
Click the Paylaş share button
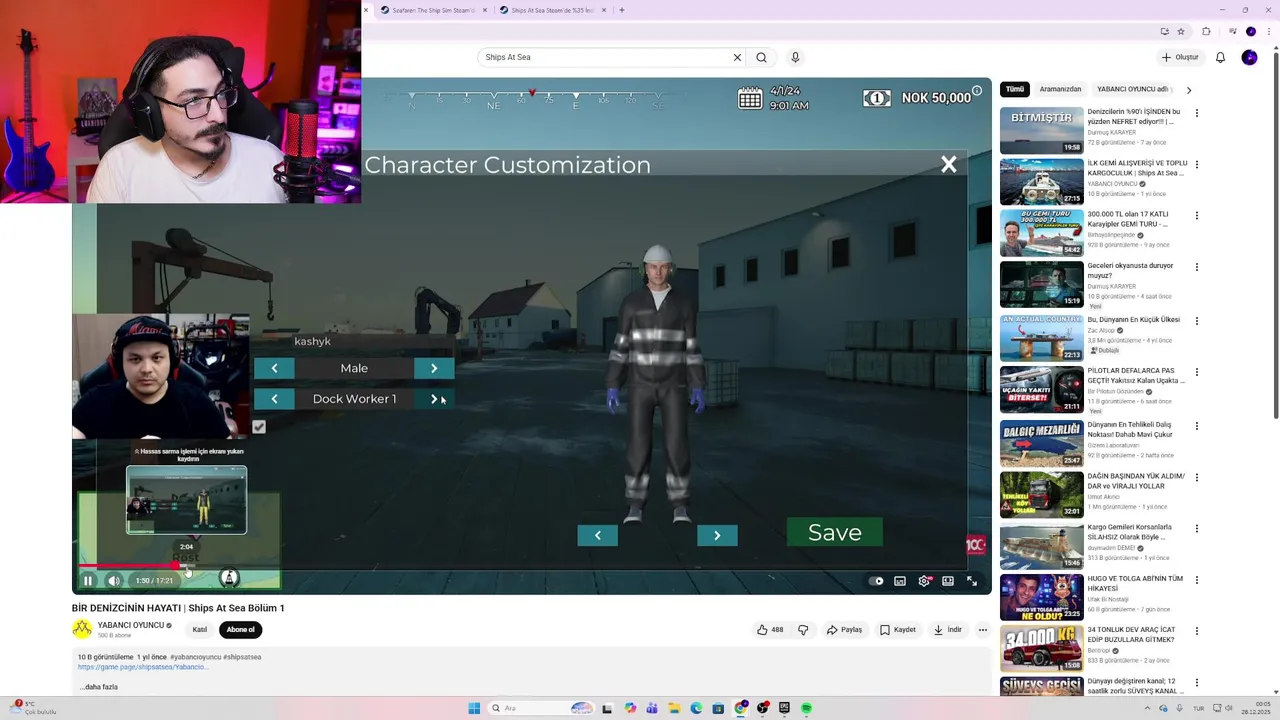[844, 630]
